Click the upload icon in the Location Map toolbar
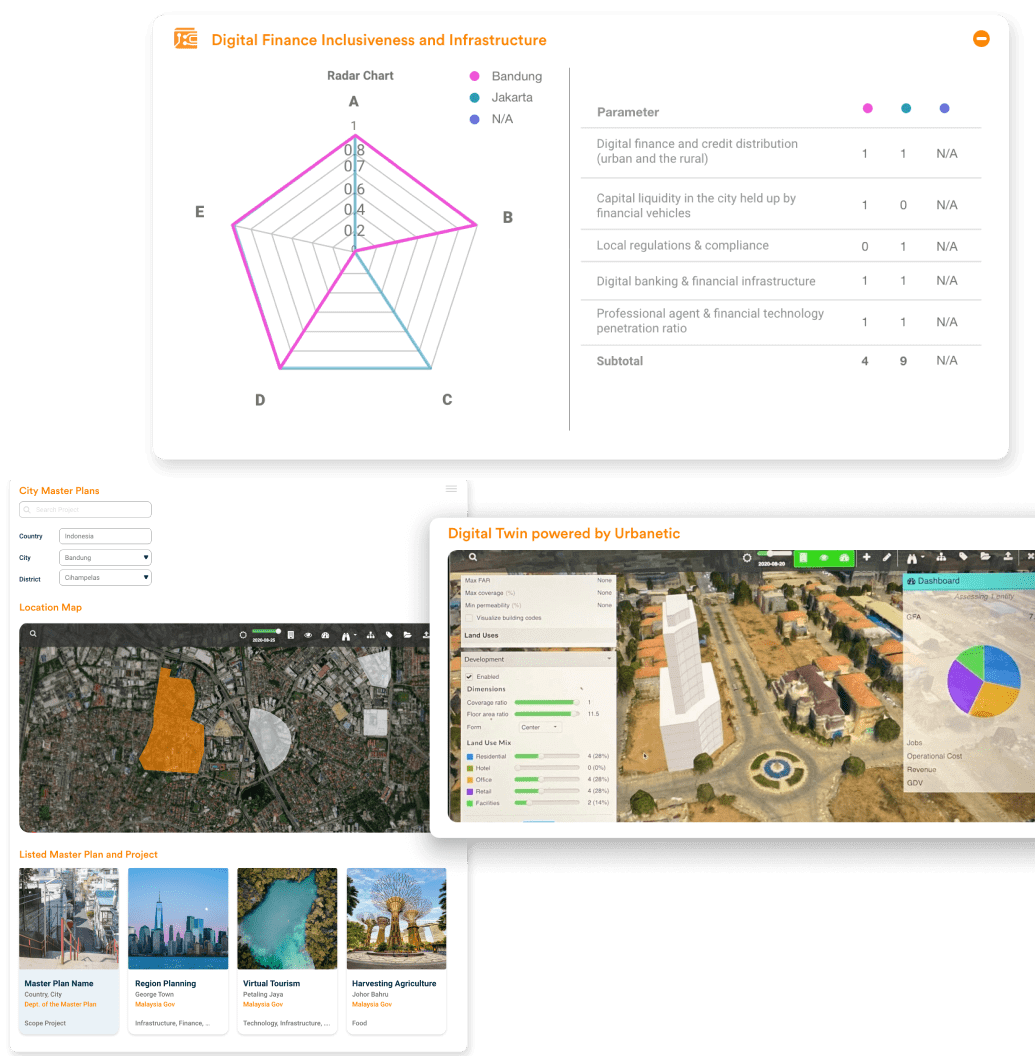 (427, 635)
